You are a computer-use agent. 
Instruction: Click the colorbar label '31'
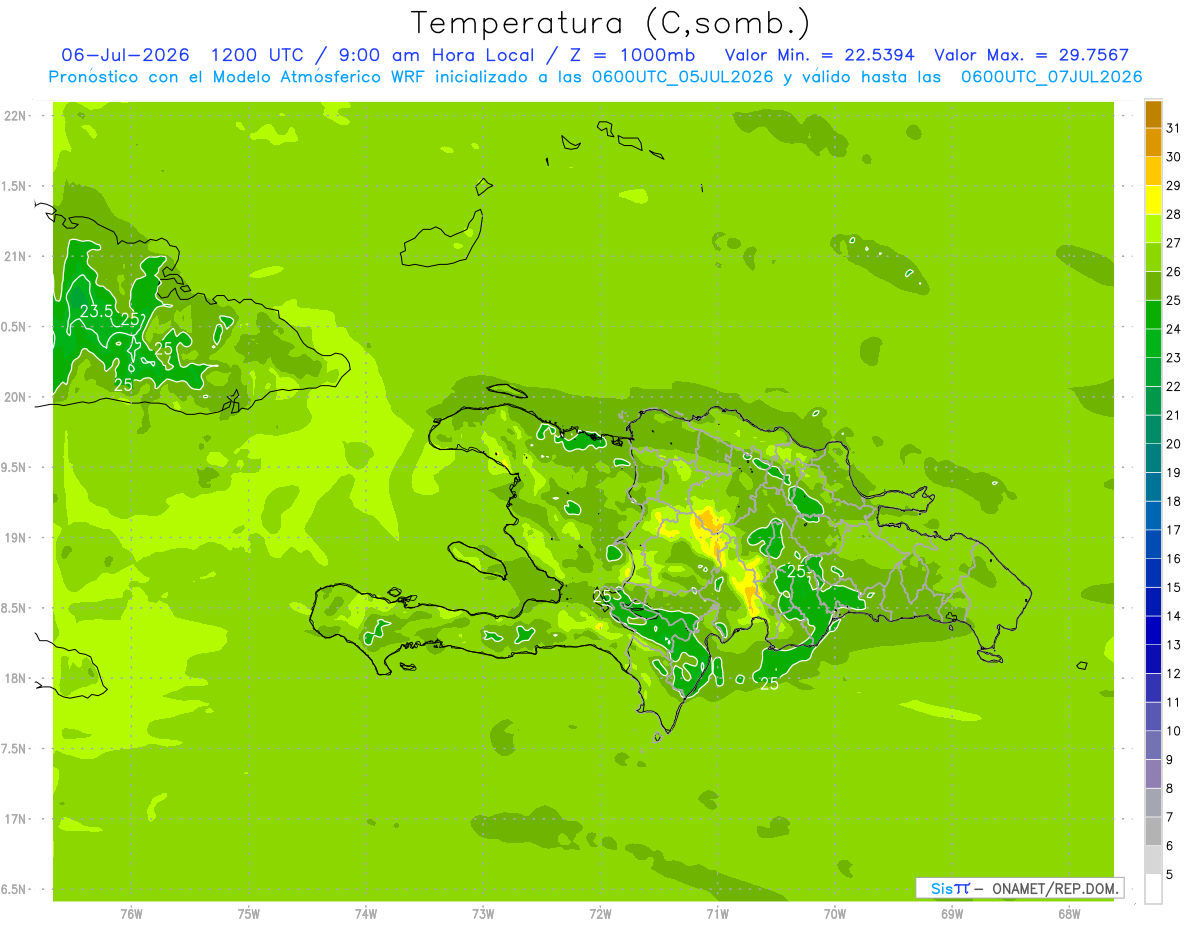[x=1173, y=127]
